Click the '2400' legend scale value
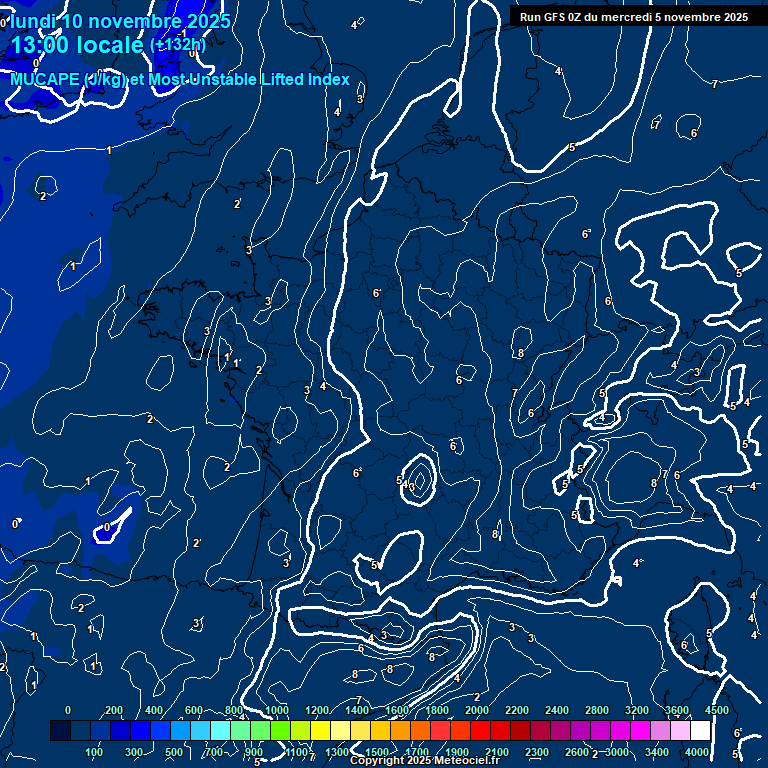Image resolution: width=768 pixels, height=768 pixels. (x=557, y=710)
